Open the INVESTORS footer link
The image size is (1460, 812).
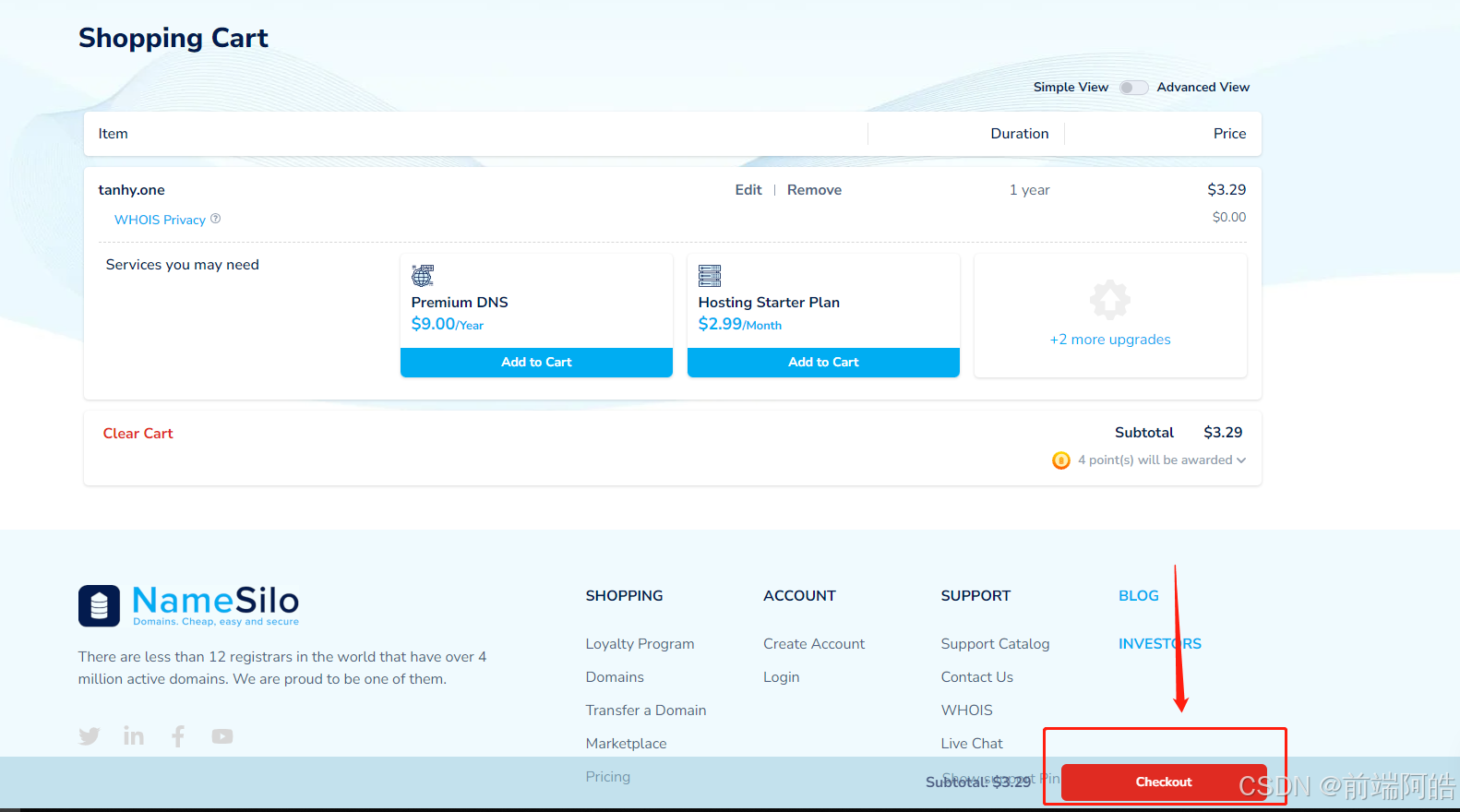click(1160, 644)
